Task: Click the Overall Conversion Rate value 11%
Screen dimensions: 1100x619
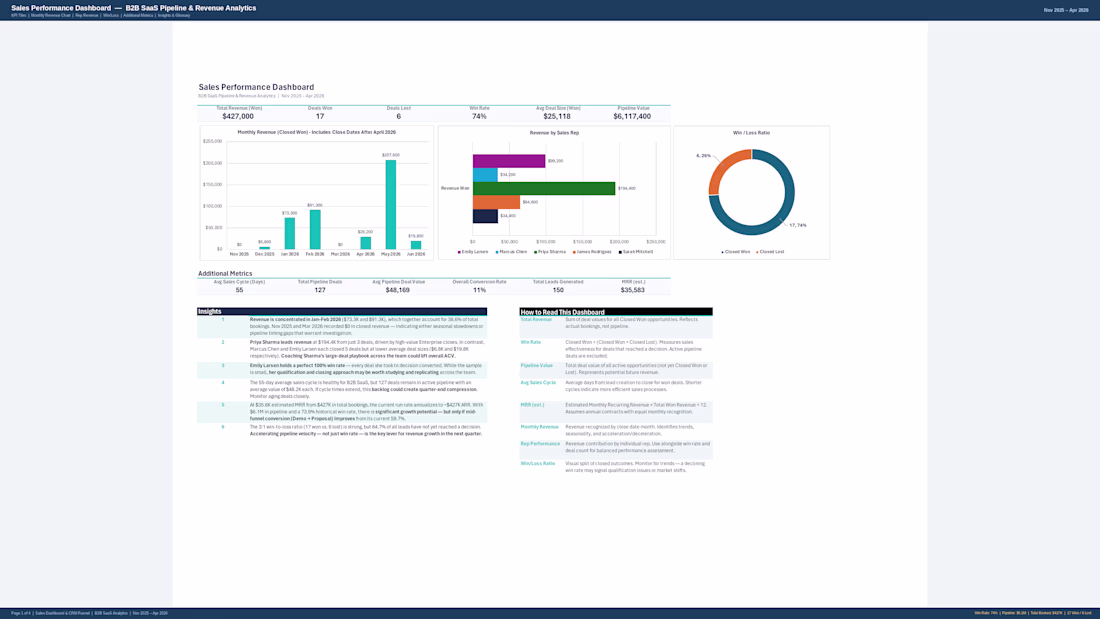Action: [x=479, y=290]
